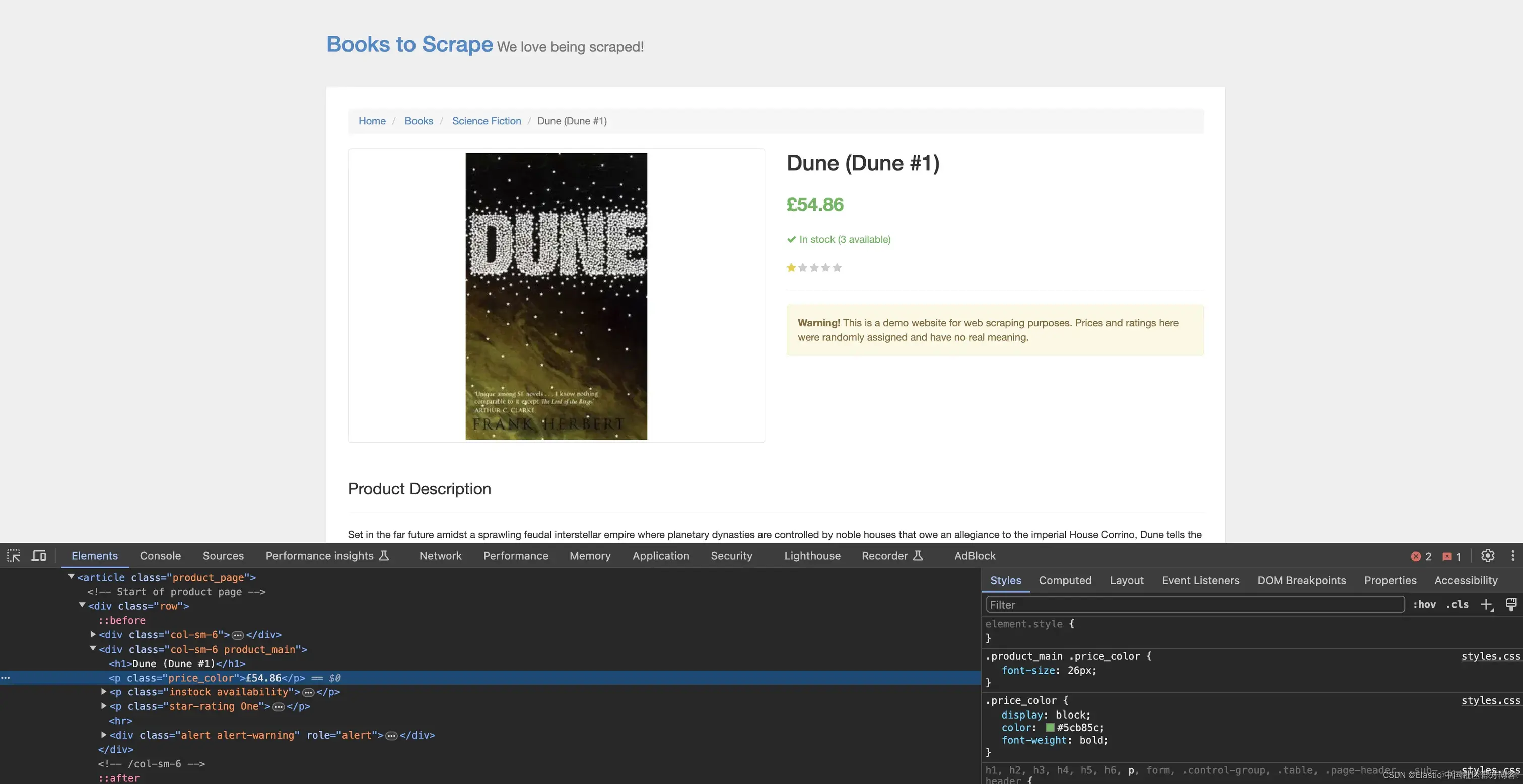Open the Computed styles tab
The height and width of the screenshot is (784, 1523).
tap(1065, 580)
